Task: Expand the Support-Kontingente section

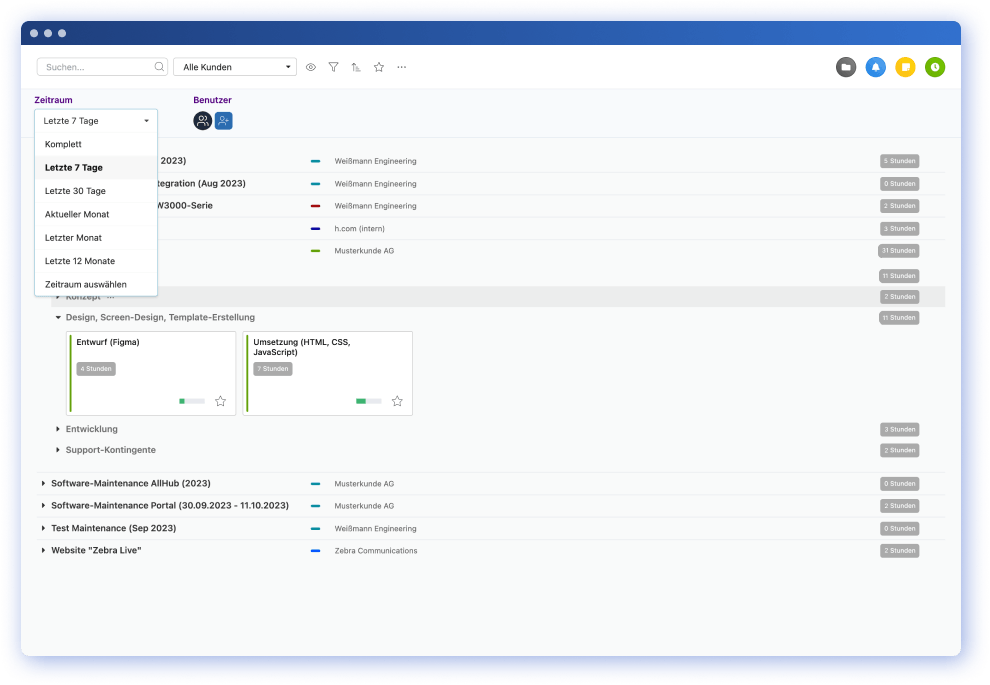Action: 58,450
